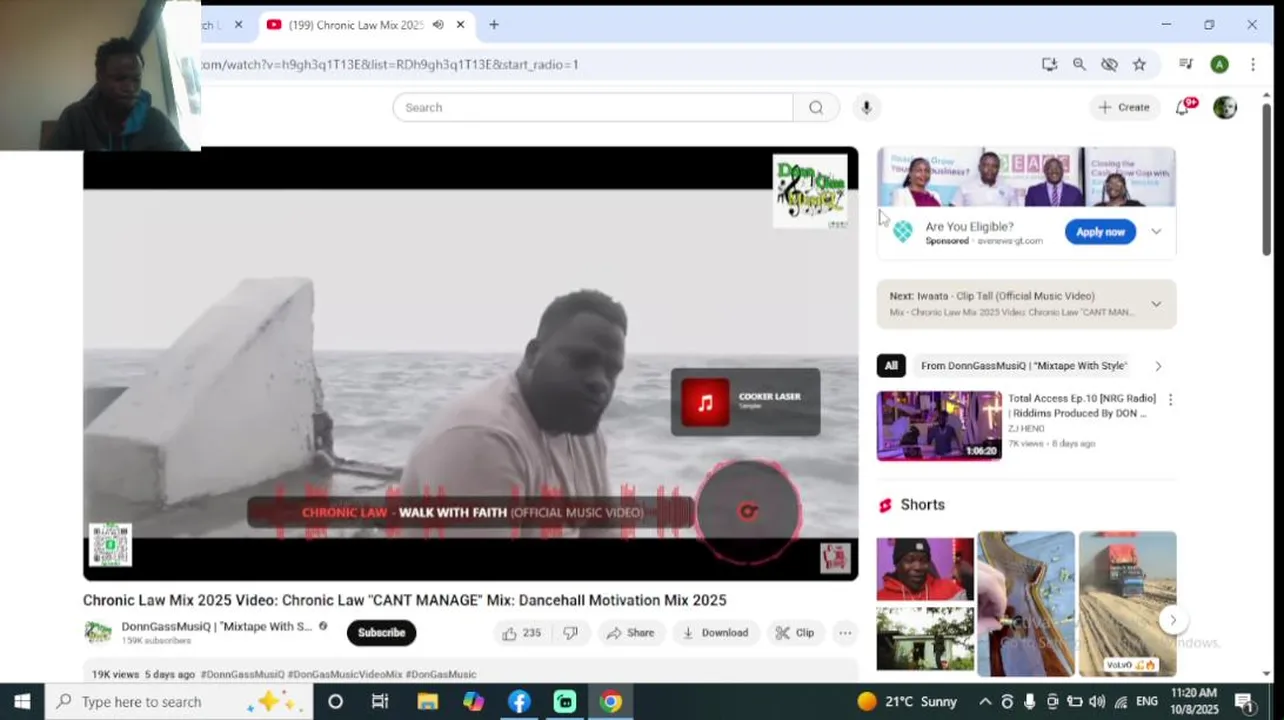The height and width of the screenshot is (720, 1284).
Task: Open Windows notification center
Action: point(1245,702)
